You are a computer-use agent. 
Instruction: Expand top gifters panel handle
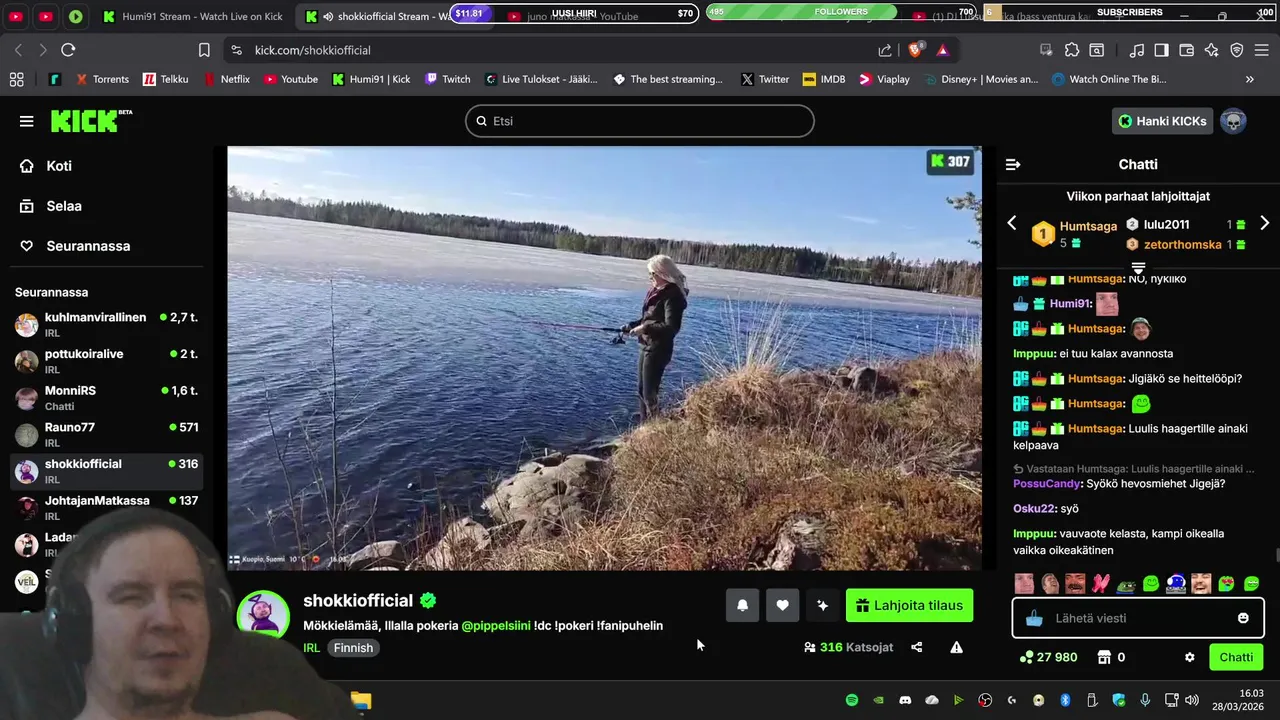click(1138, 267)
